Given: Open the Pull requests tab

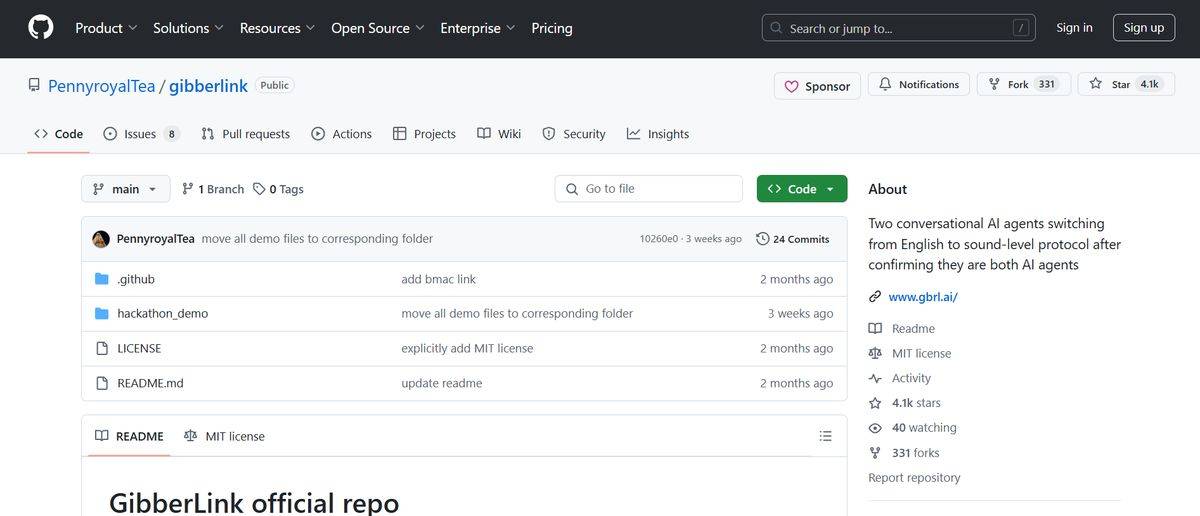Looking at the screenshot, I should point(245,134).
